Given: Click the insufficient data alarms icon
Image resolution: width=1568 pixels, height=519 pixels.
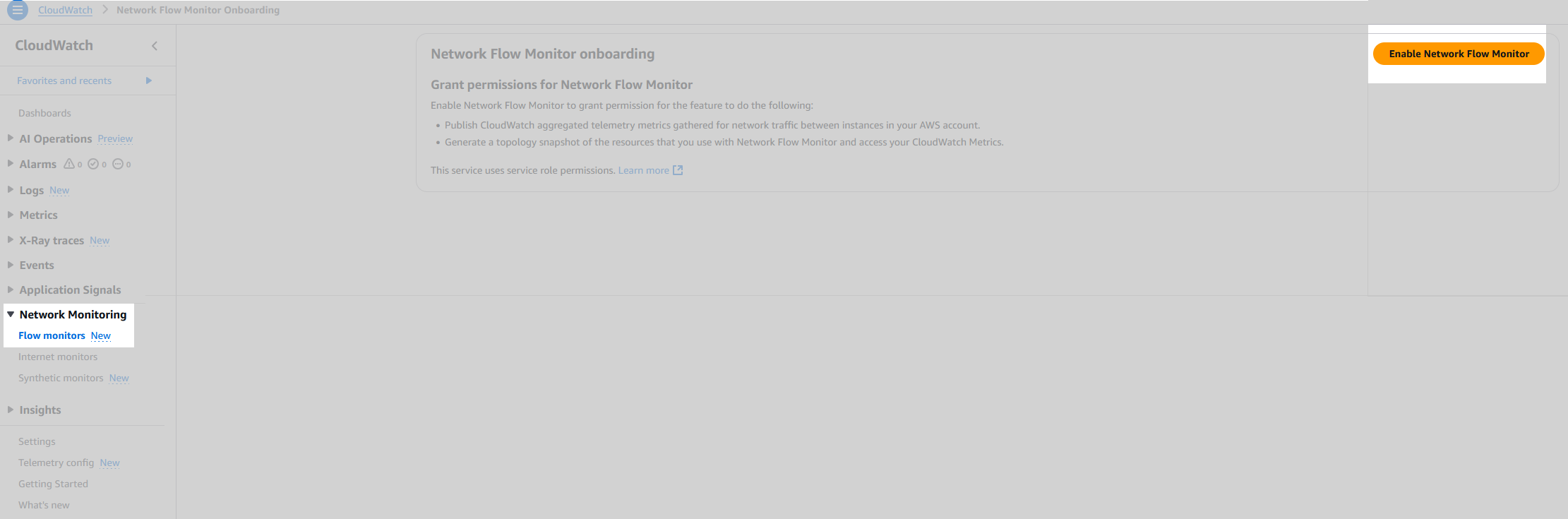Looking at the screenshot, I should (118, 164).
